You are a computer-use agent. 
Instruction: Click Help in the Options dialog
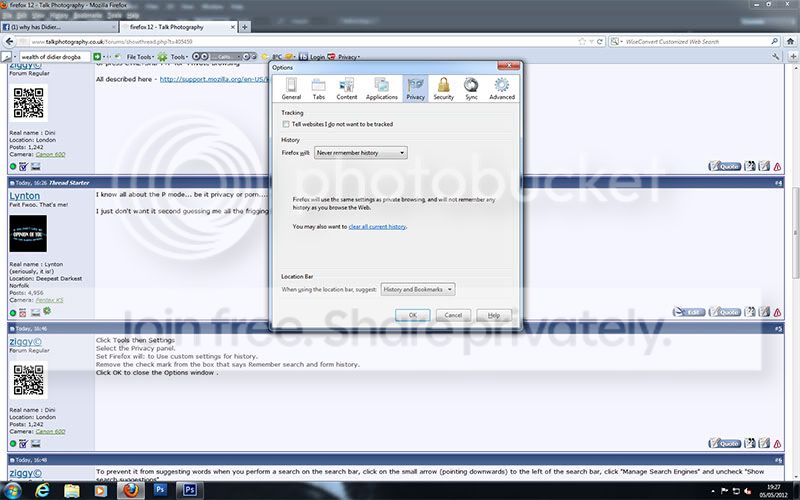coord(493,315)
